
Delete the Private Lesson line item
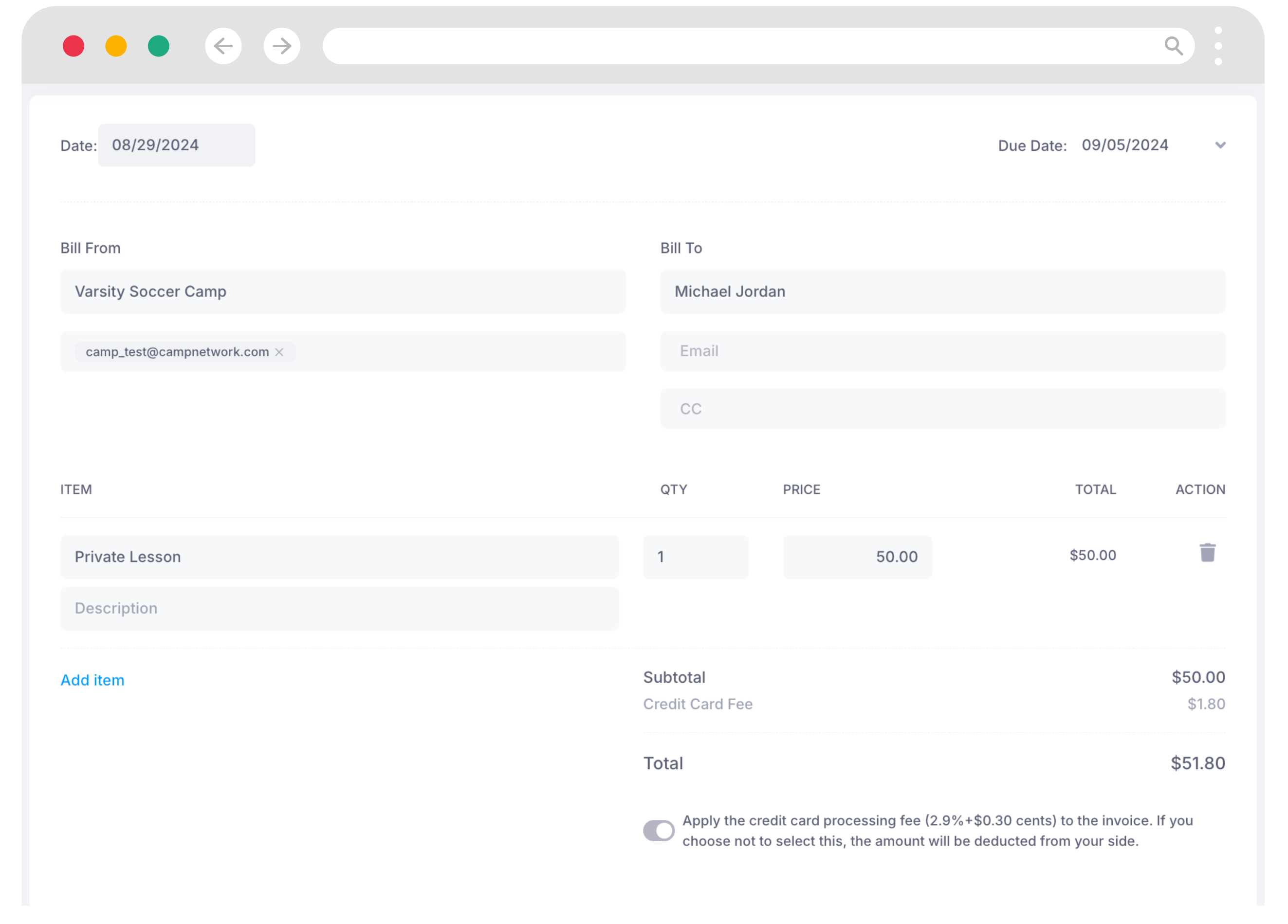coord(1207,553)
